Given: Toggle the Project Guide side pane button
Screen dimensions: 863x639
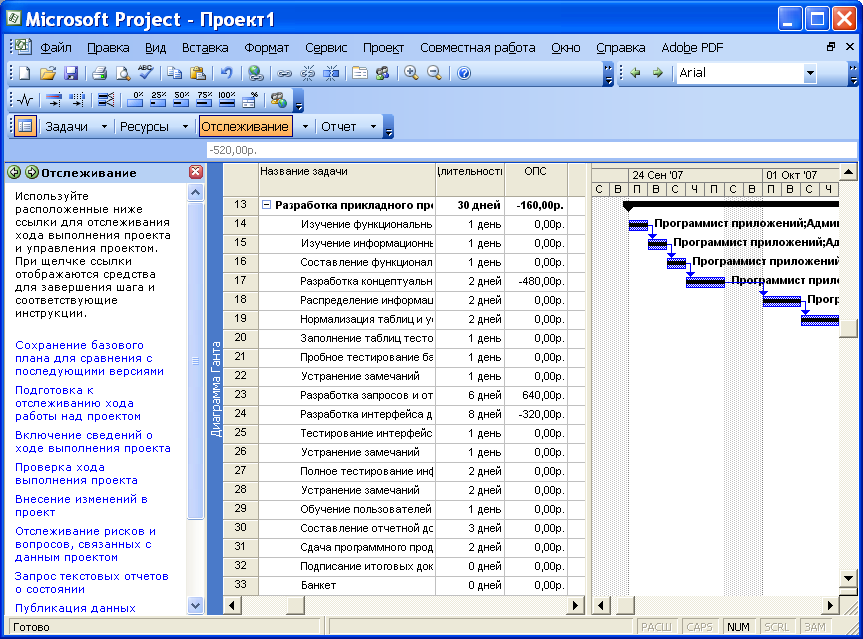Looking at the screenshot, I should pos(25,126).
